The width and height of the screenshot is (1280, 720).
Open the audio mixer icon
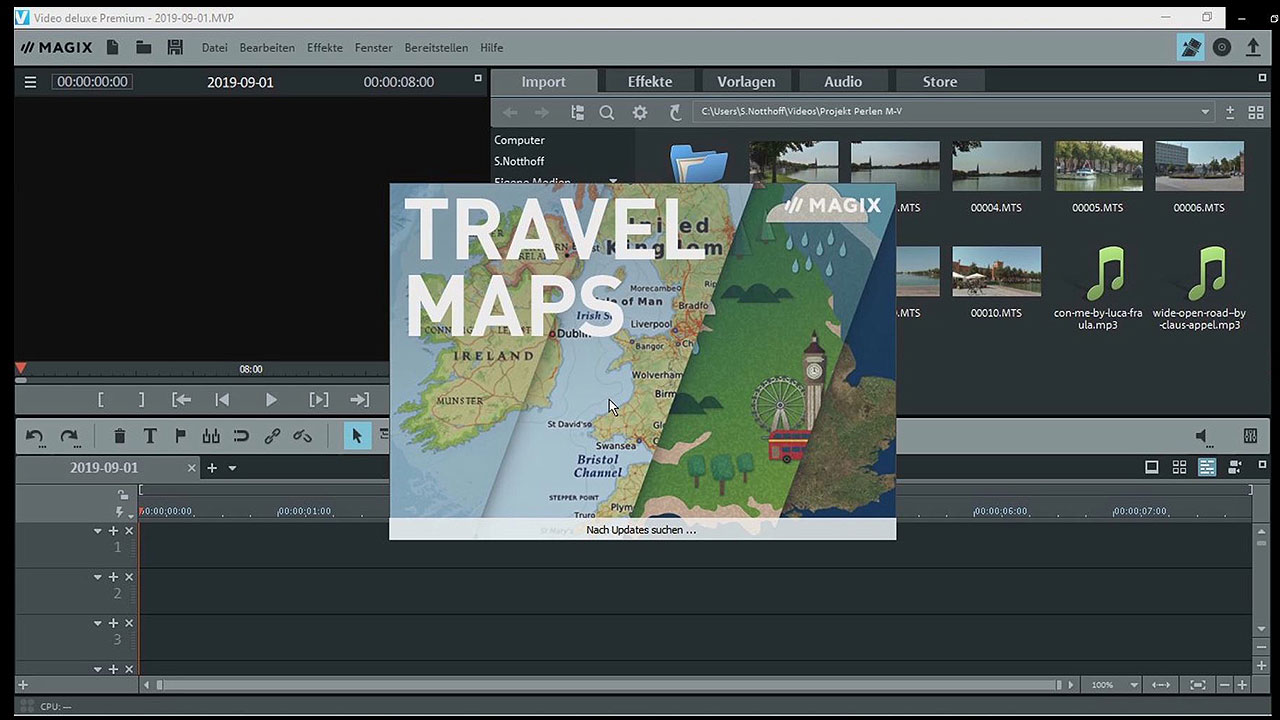click(1250, 436)
